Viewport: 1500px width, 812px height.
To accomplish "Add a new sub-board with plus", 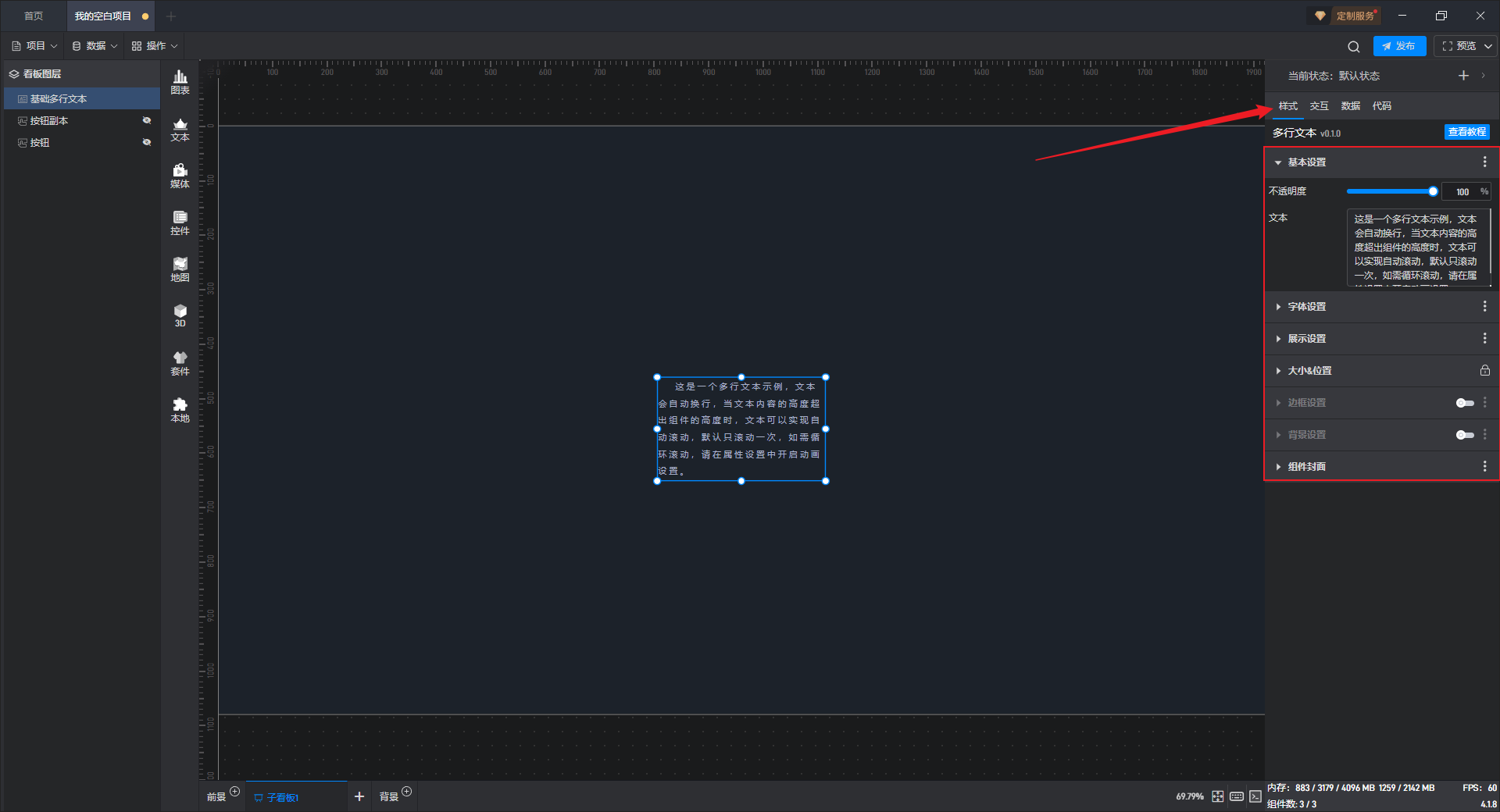I will point(359,796).
